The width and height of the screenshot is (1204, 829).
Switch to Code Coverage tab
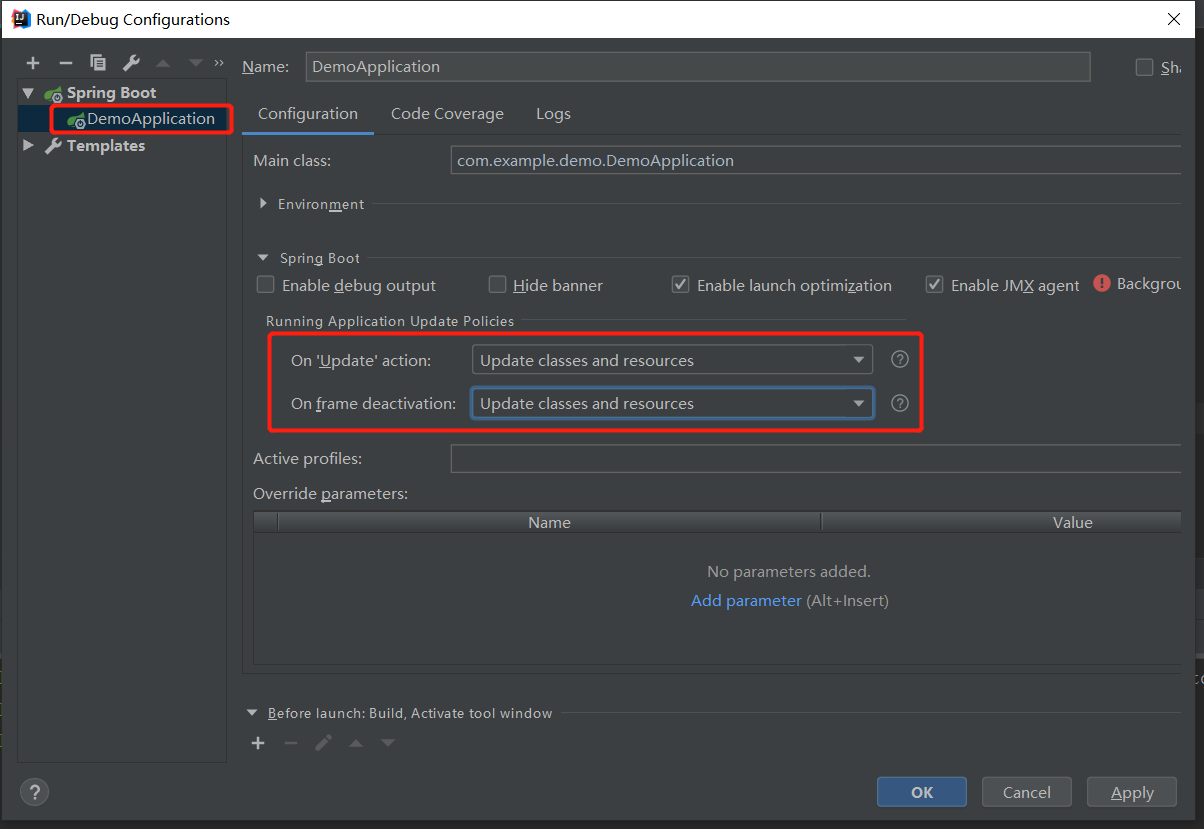[447, 114]
